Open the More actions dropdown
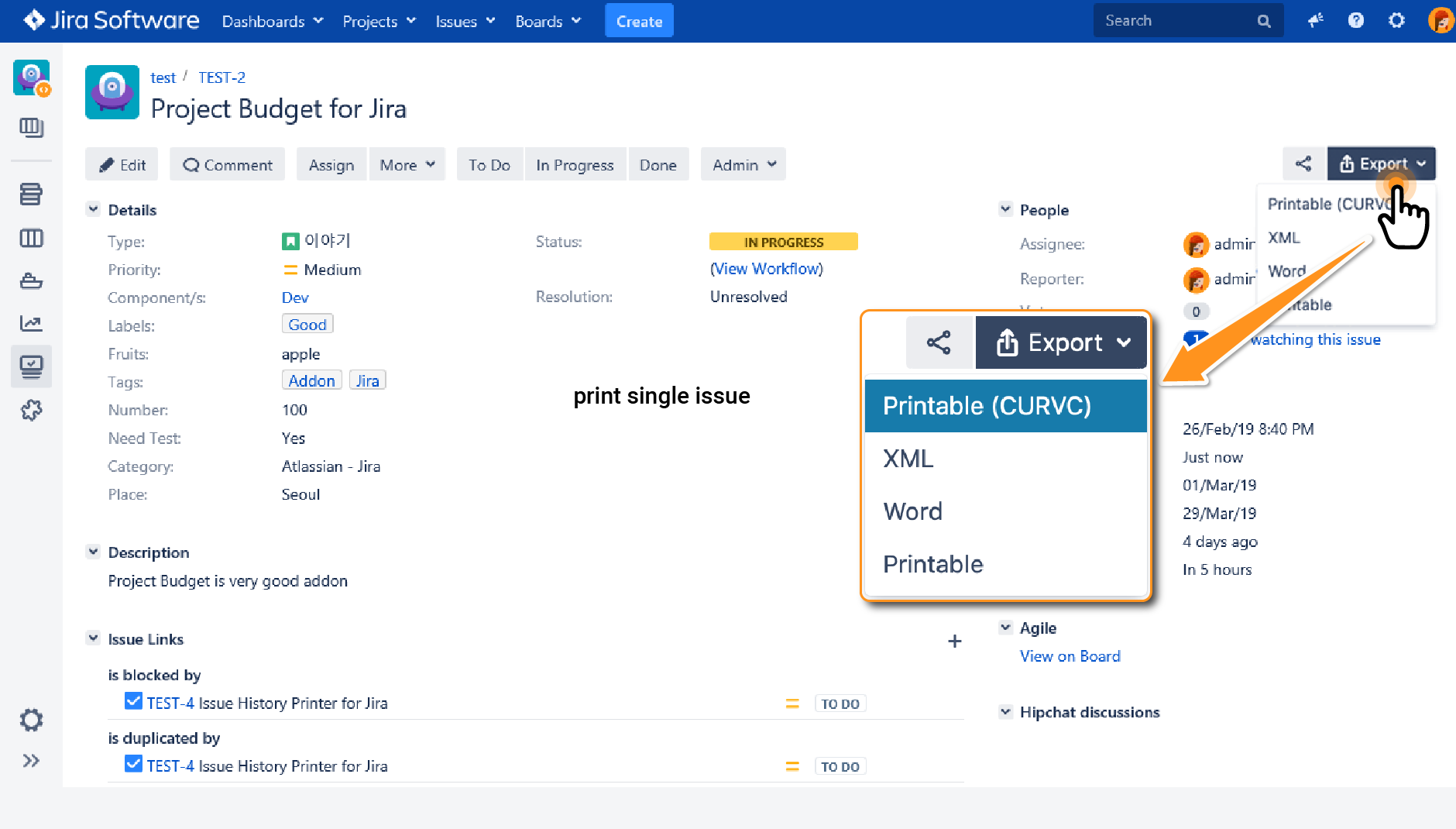Image resolution: width=1456 pixels, height=829 pixels. coord(407,164)
